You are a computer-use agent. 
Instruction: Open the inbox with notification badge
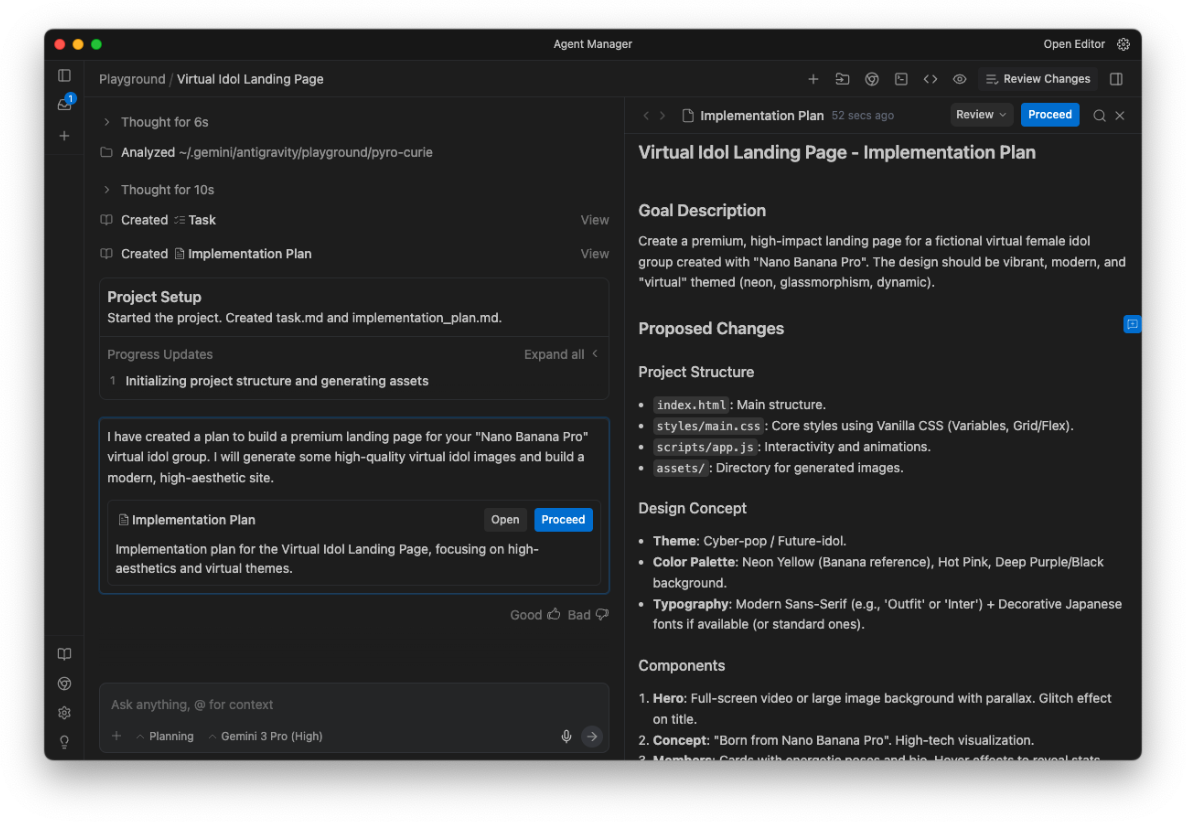pos(64,105)
